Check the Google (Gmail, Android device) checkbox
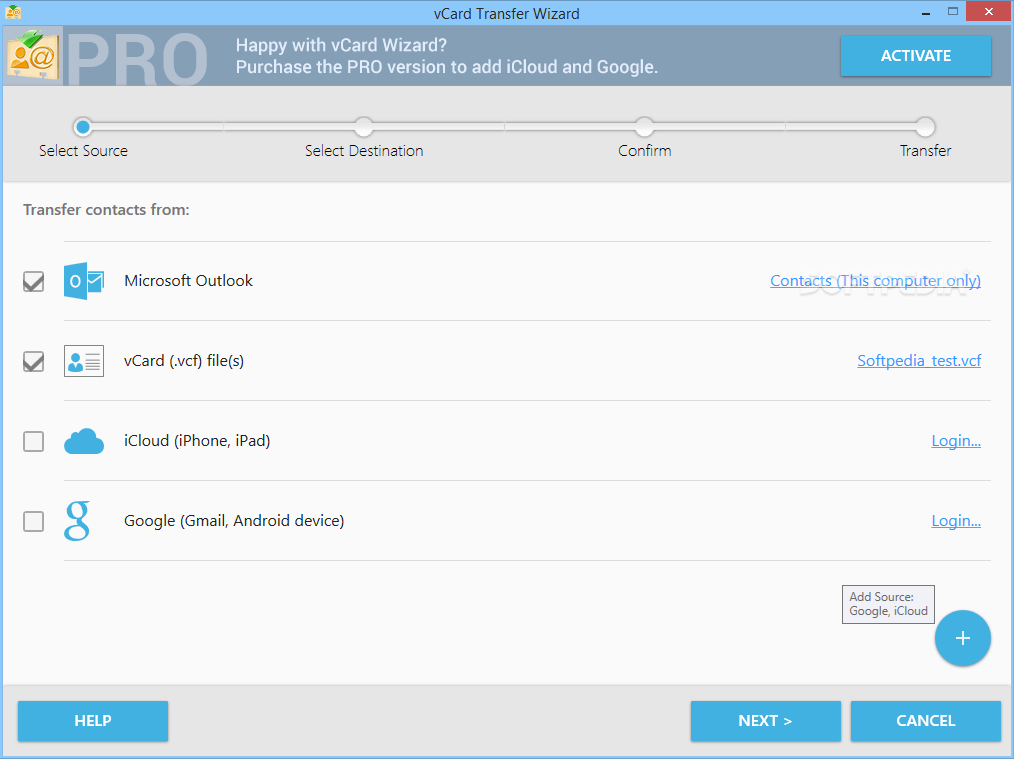The image size is (1014, 759). tap(34, 521)
